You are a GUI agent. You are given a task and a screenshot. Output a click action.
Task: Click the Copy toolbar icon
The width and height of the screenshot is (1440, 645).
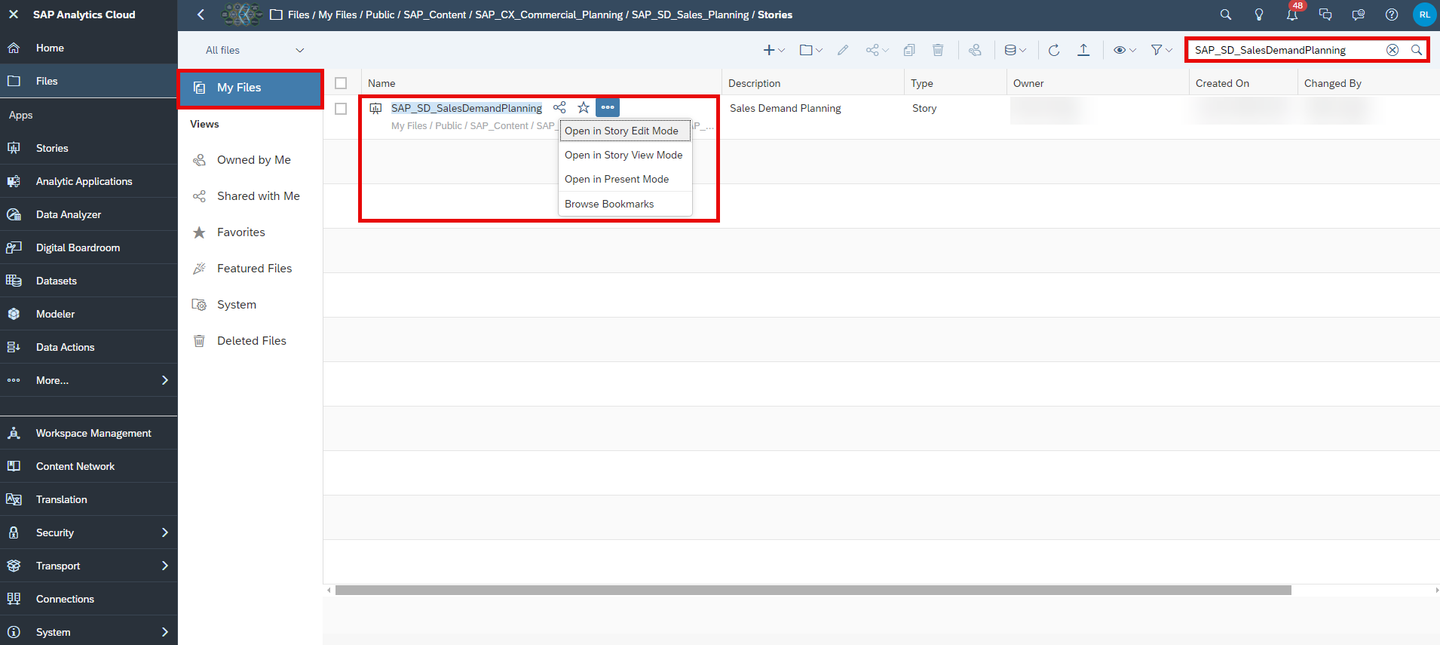tap(909, 50)
